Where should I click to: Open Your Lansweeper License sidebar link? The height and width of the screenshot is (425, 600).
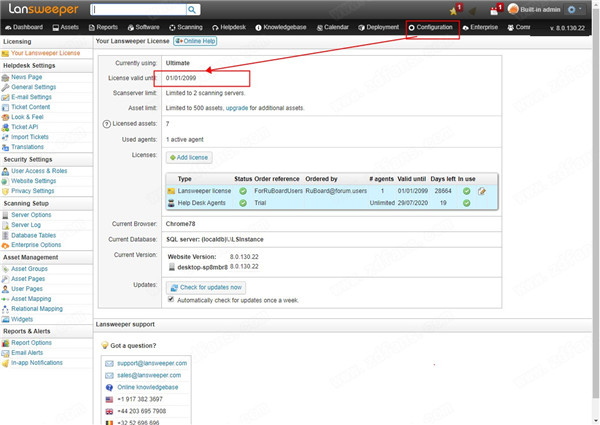[46, 53]
